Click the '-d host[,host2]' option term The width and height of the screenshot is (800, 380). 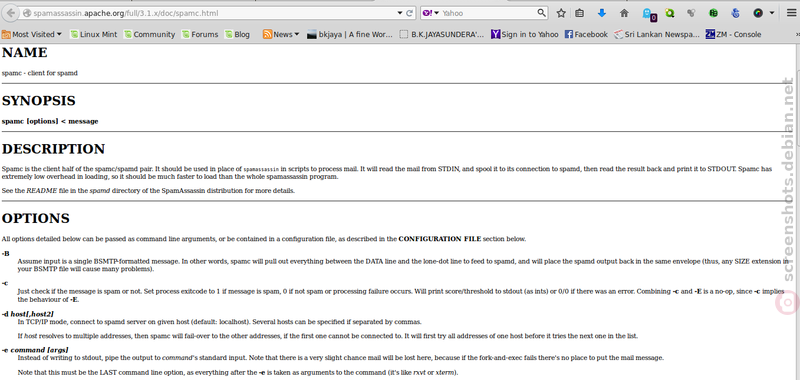click(x=28, y=314)
